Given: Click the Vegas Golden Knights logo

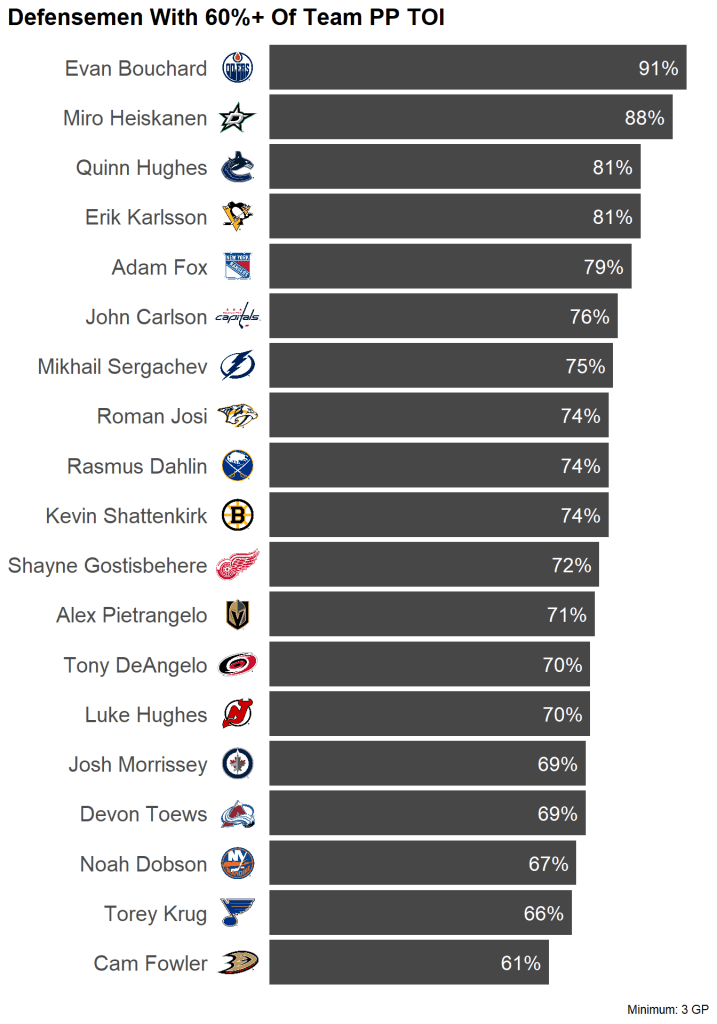Looking at the screenshot, I should (237, 615).
